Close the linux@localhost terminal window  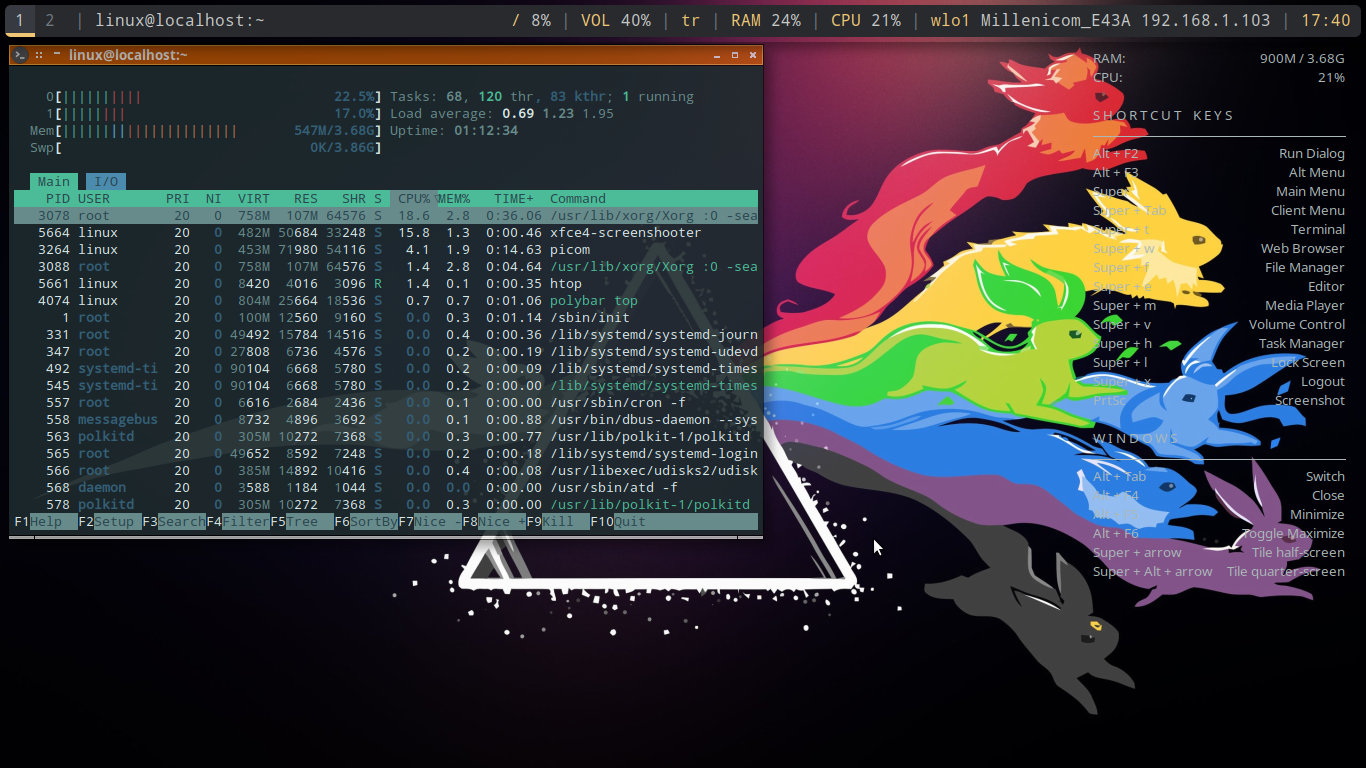(753, 55)
